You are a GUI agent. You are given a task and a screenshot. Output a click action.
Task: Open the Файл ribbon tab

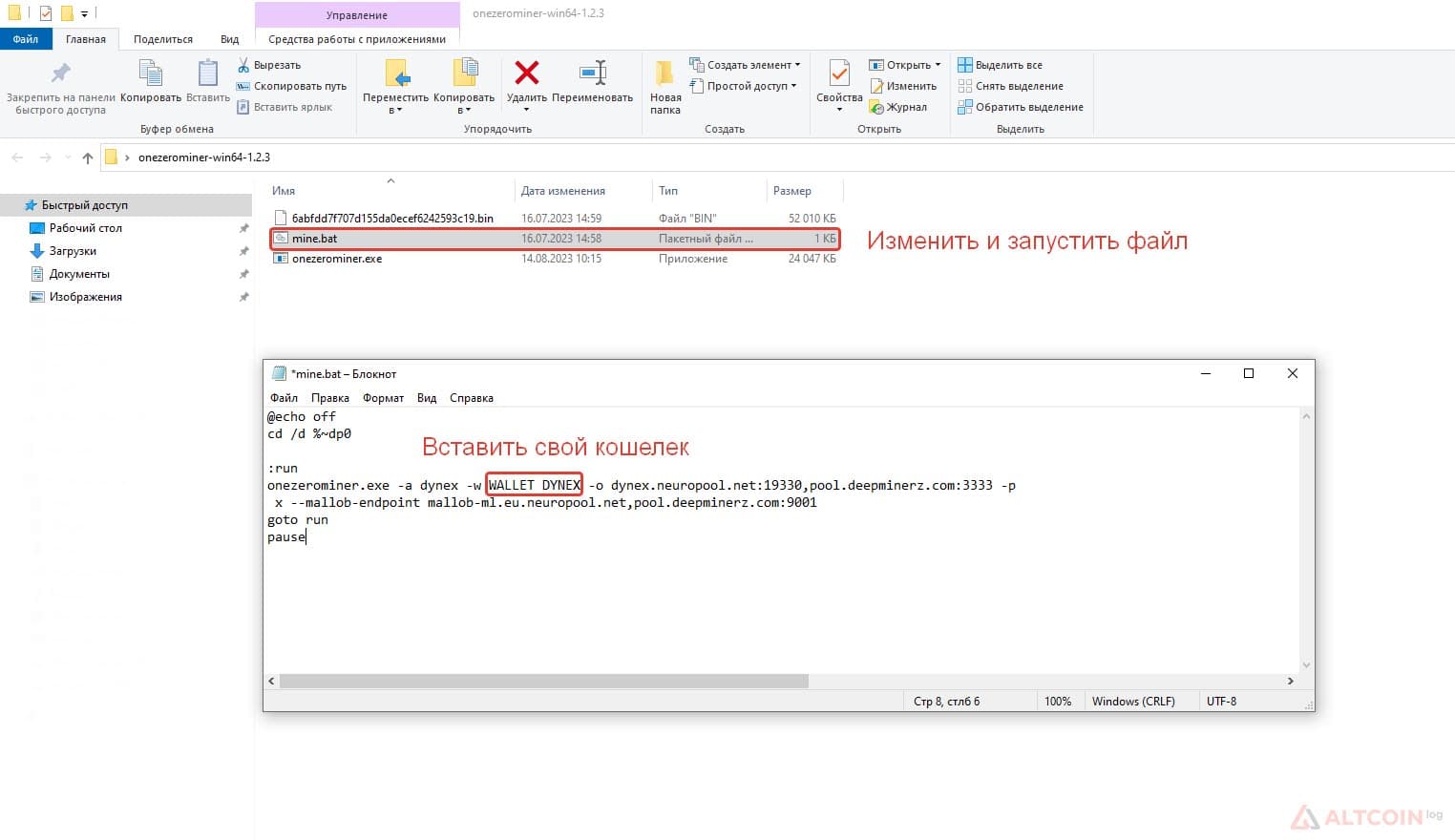[26, 39]
